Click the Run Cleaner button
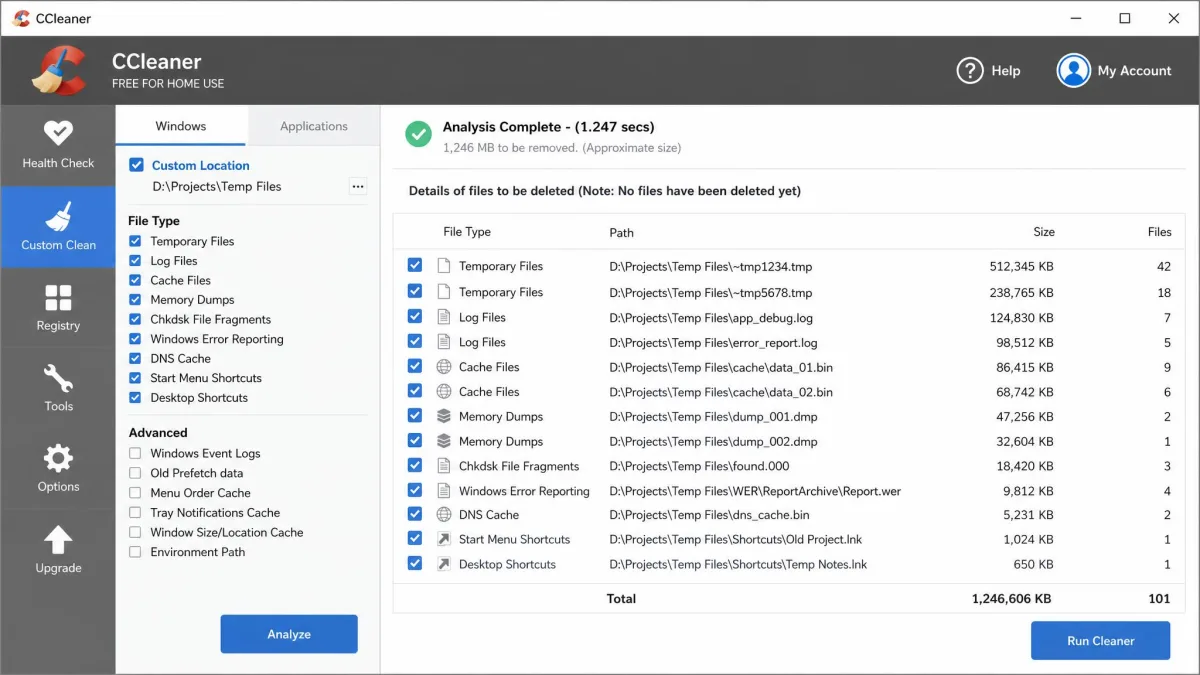 [x=1100, y=641]
